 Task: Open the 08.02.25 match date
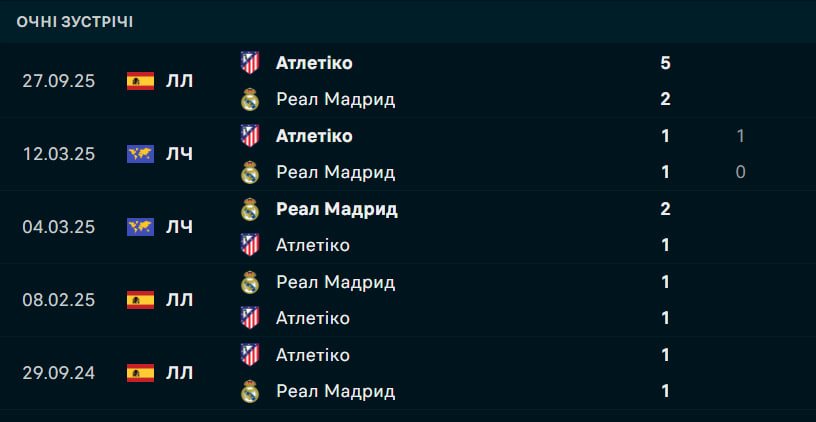[x=59, y=300]
